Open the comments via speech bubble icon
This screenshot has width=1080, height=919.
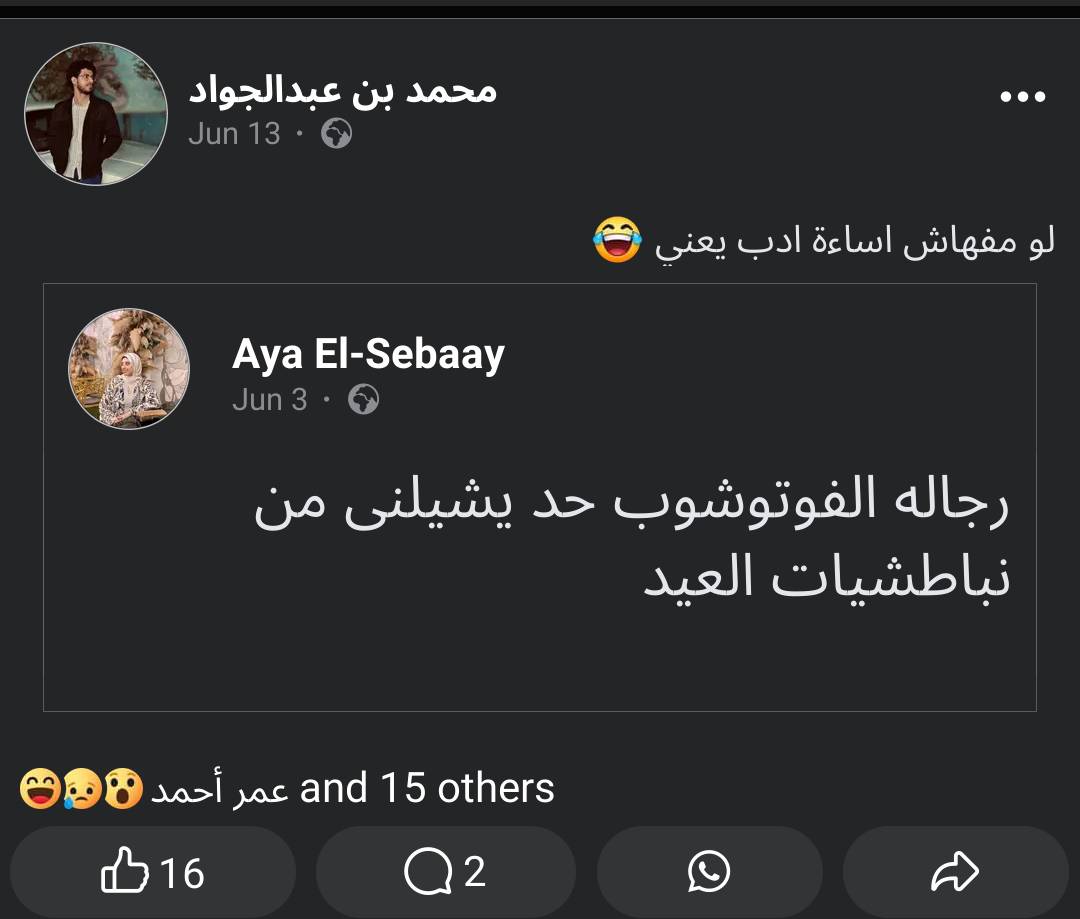445,873
